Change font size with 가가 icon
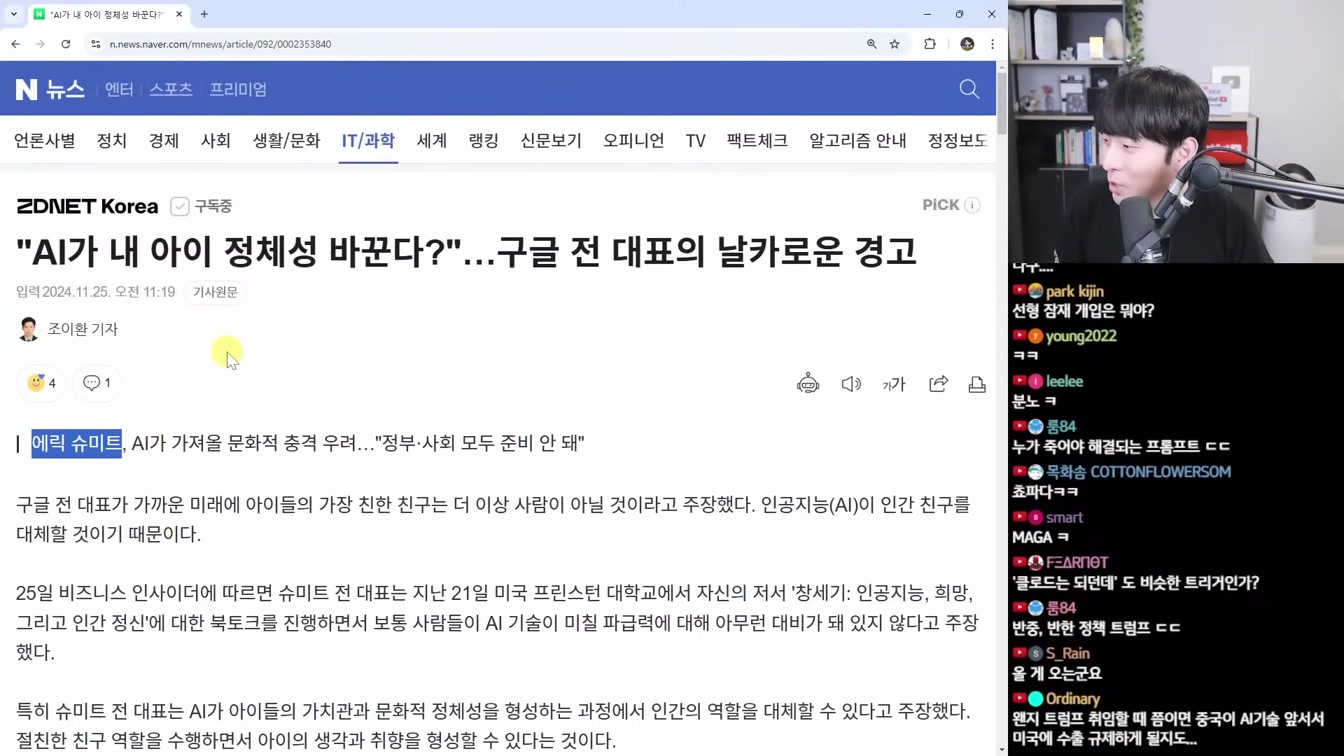This screenshot has height=756, width=1344. coord(894,384)
